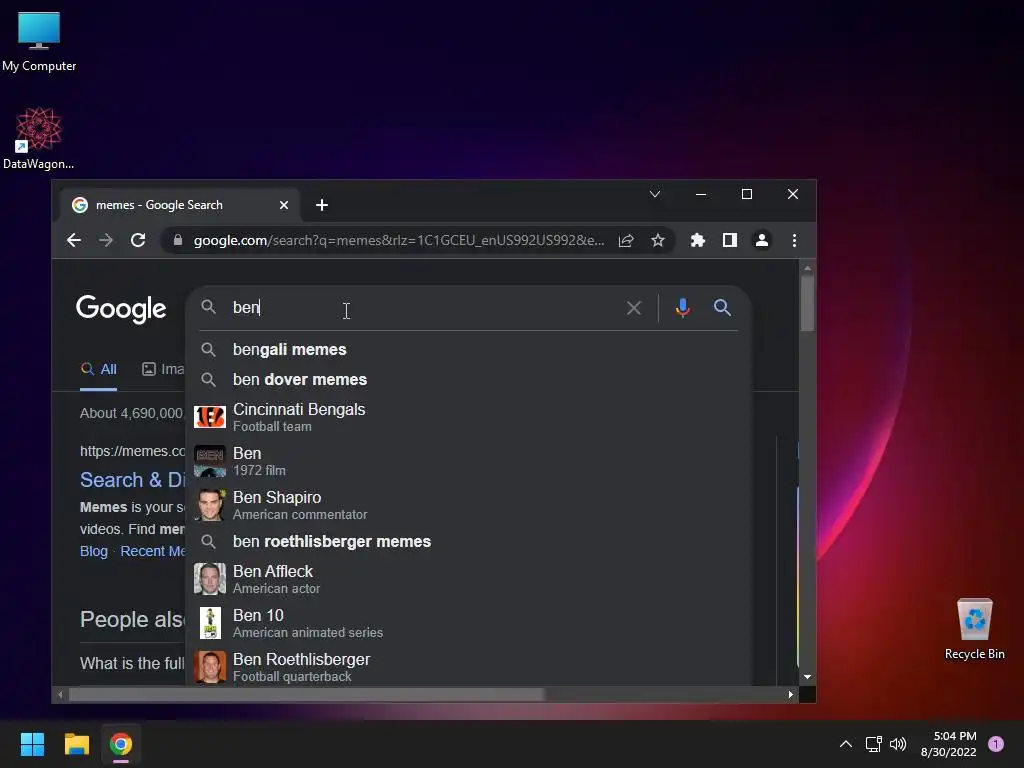Image resolution: width=1024 pixels, height=768 pixels.
Task: Click the scroll down arrow in Chrome
Action: 807,677
